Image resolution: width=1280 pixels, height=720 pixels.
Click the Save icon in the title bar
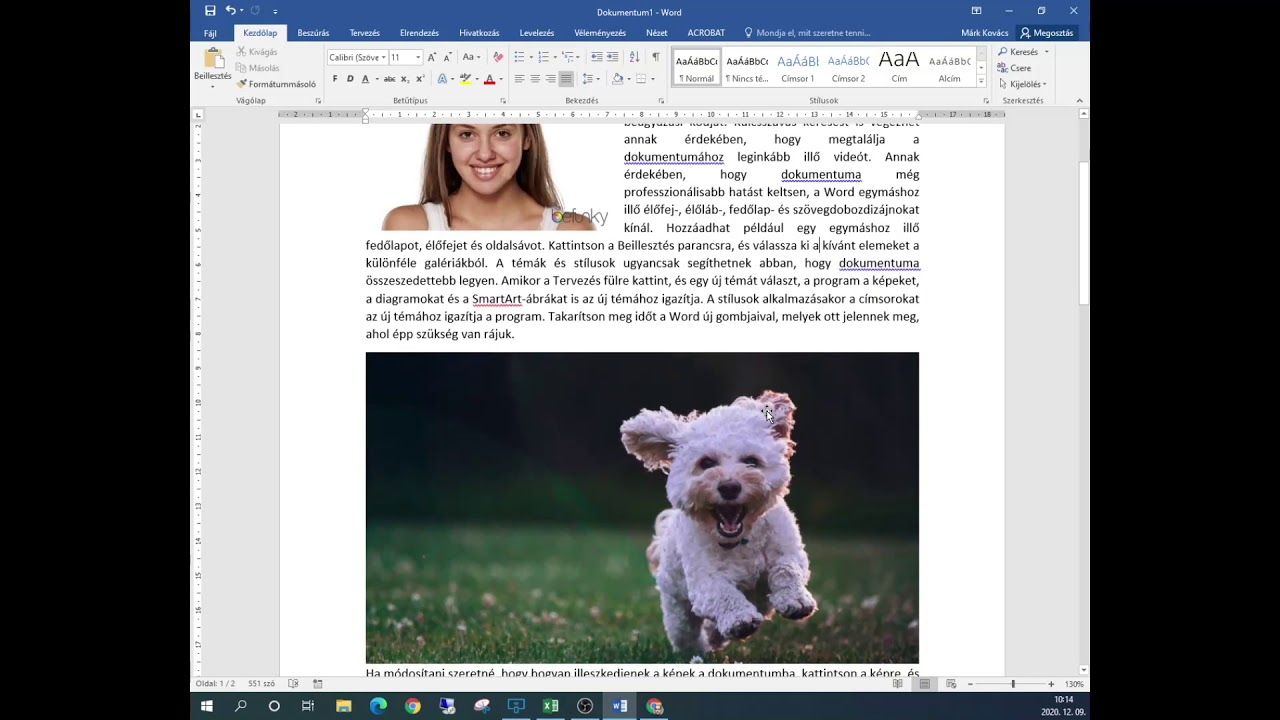(x=210, y=11)
